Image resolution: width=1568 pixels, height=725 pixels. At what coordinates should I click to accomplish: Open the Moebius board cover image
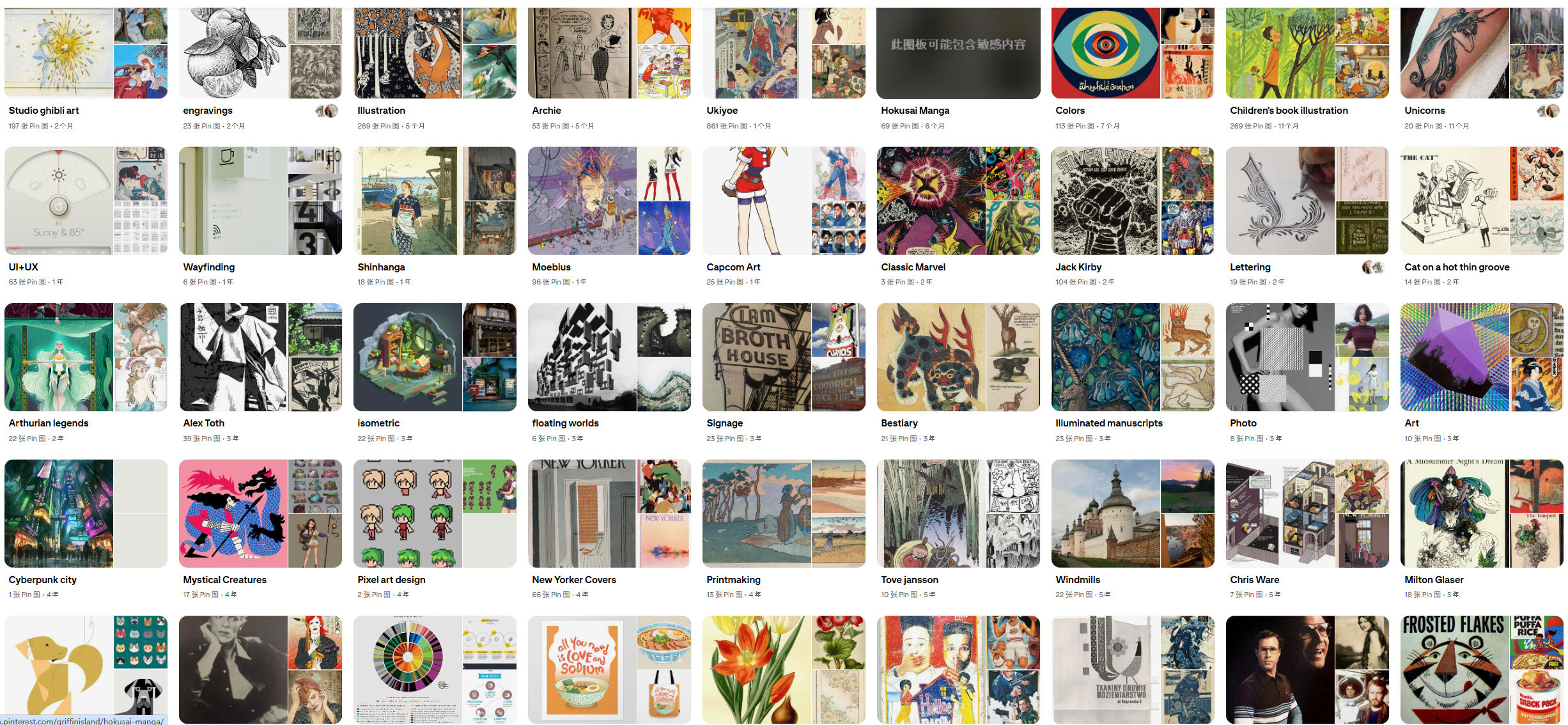[609, 201]
